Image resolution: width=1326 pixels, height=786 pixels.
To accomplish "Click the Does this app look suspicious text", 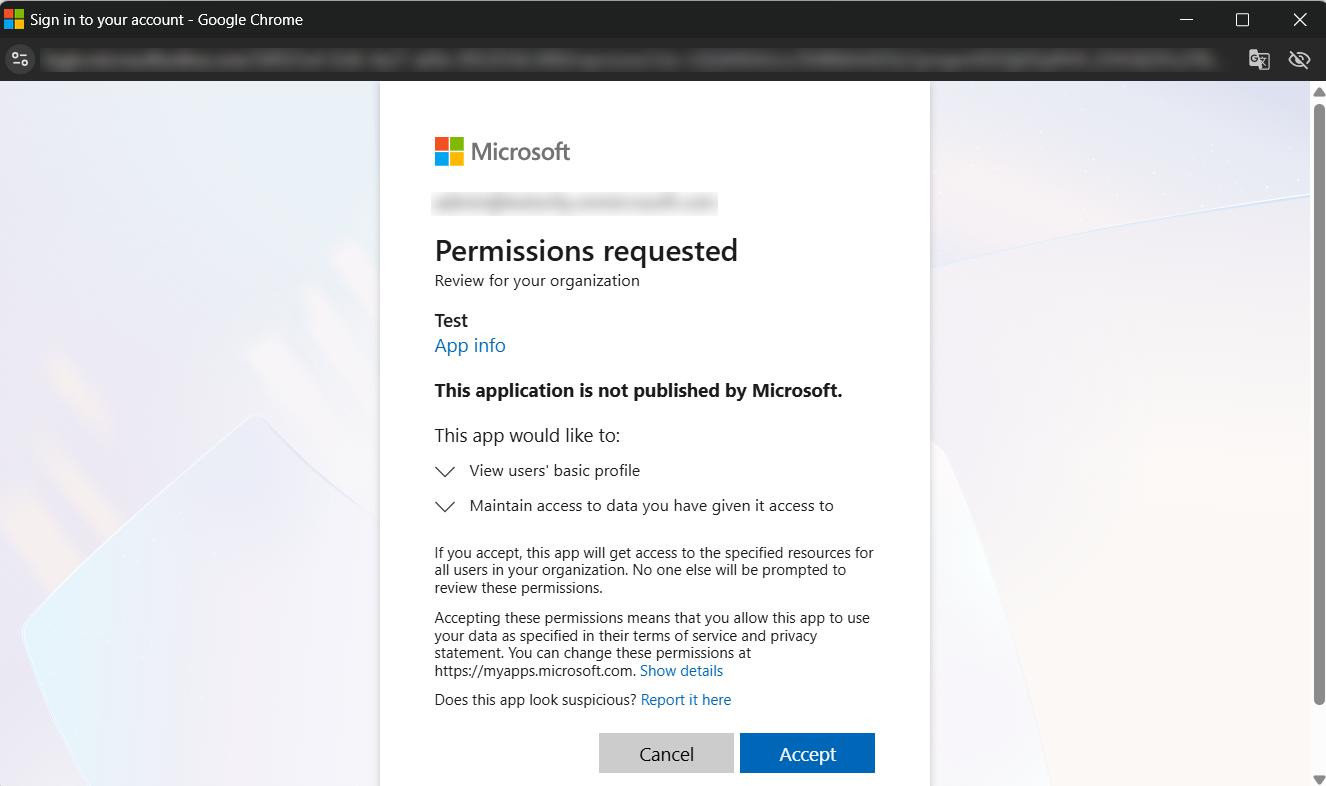I will point(535,700).
